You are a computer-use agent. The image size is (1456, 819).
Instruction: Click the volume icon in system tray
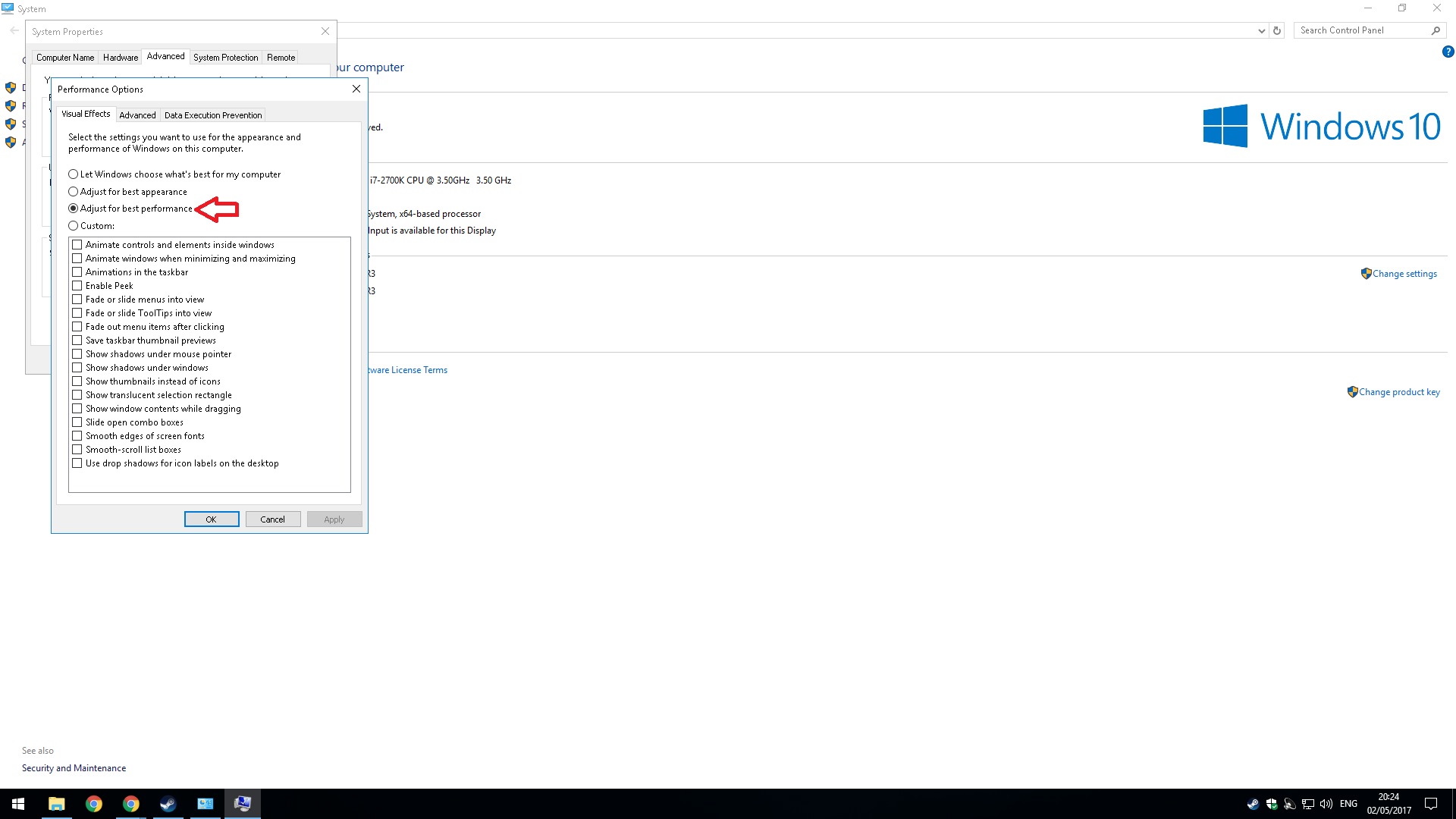1326,804
